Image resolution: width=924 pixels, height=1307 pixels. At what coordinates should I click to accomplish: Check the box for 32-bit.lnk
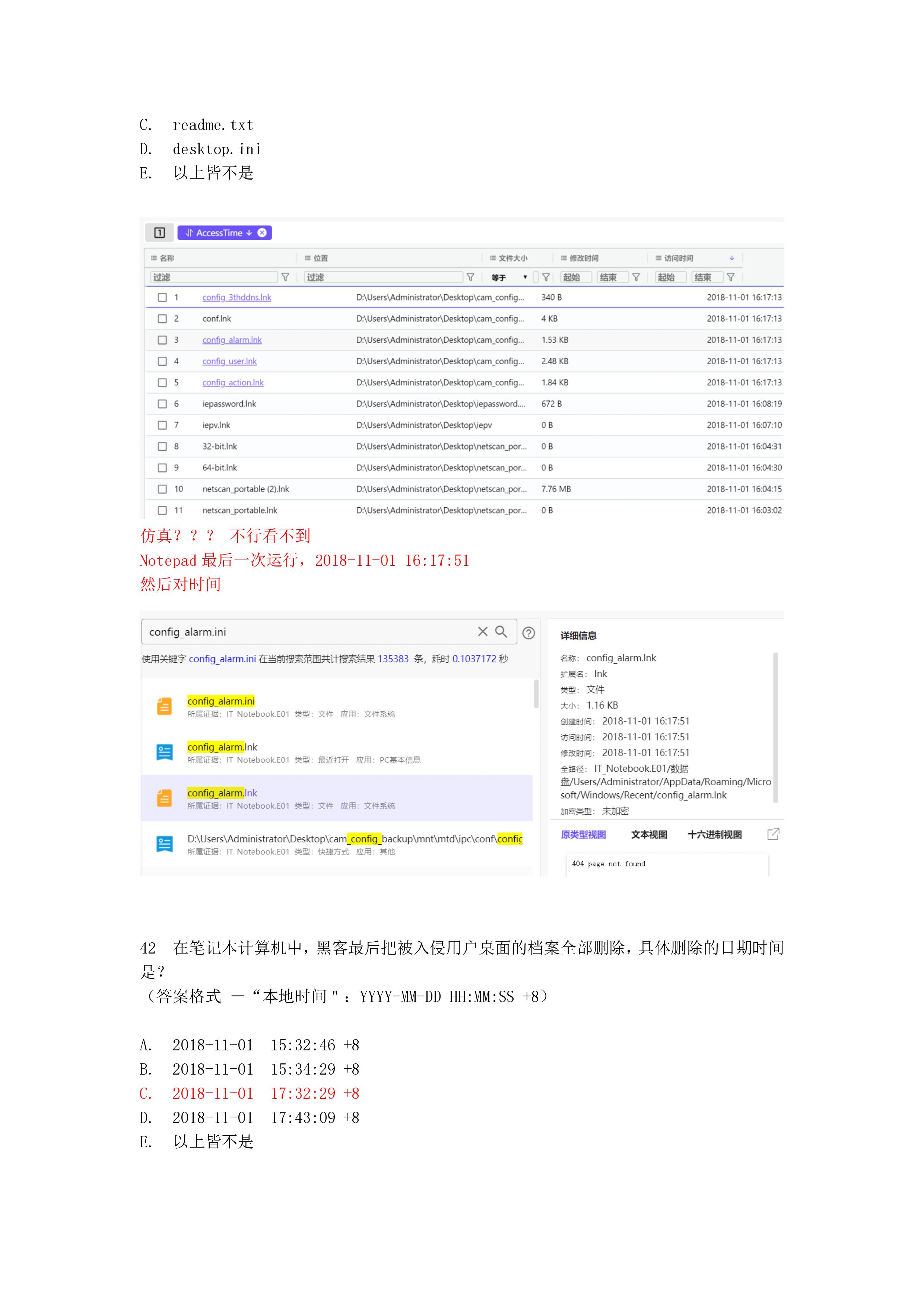pyautogui.click(x=162, y=446)
